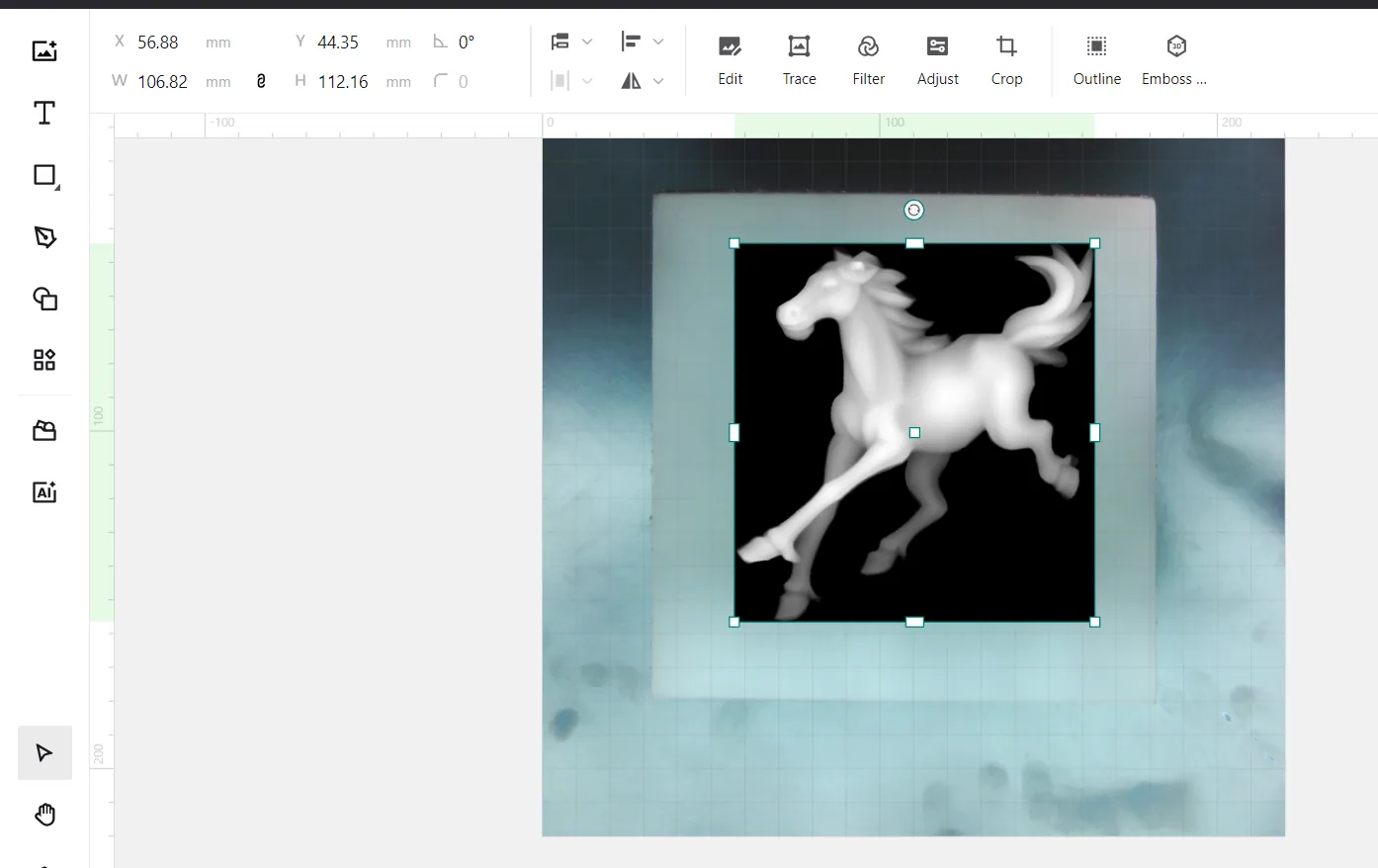Screen dimensions: 1378x868
Task: Click the rotate handle above the horse image
Action: 914,210
